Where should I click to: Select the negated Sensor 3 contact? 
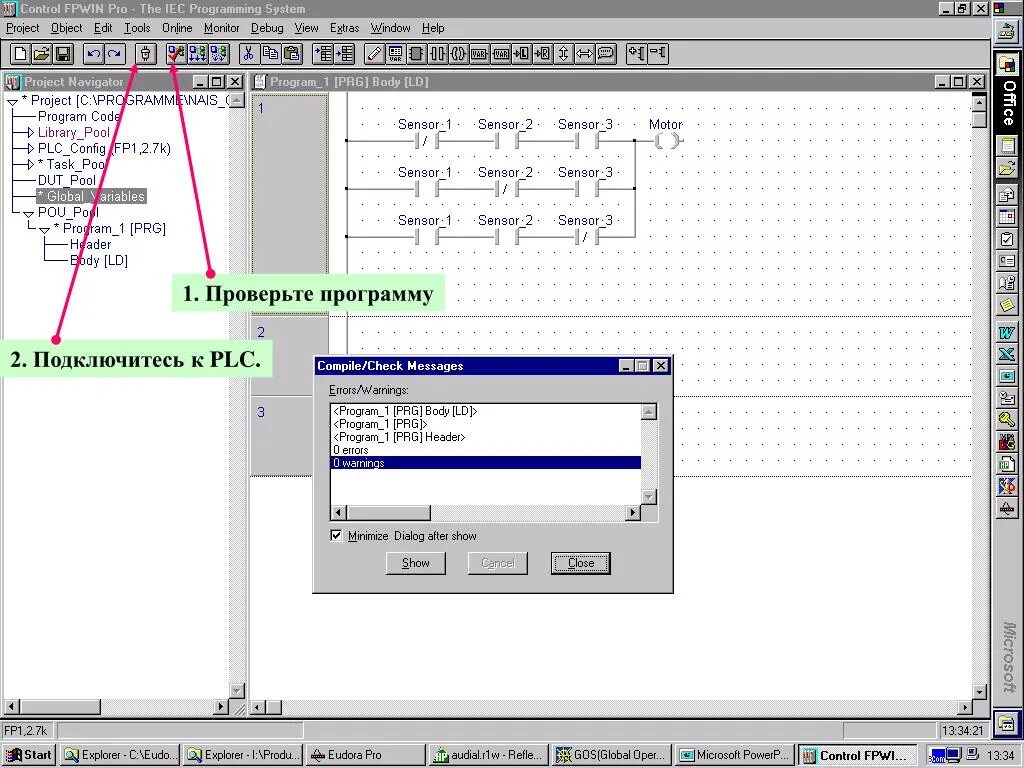[586, 237]
